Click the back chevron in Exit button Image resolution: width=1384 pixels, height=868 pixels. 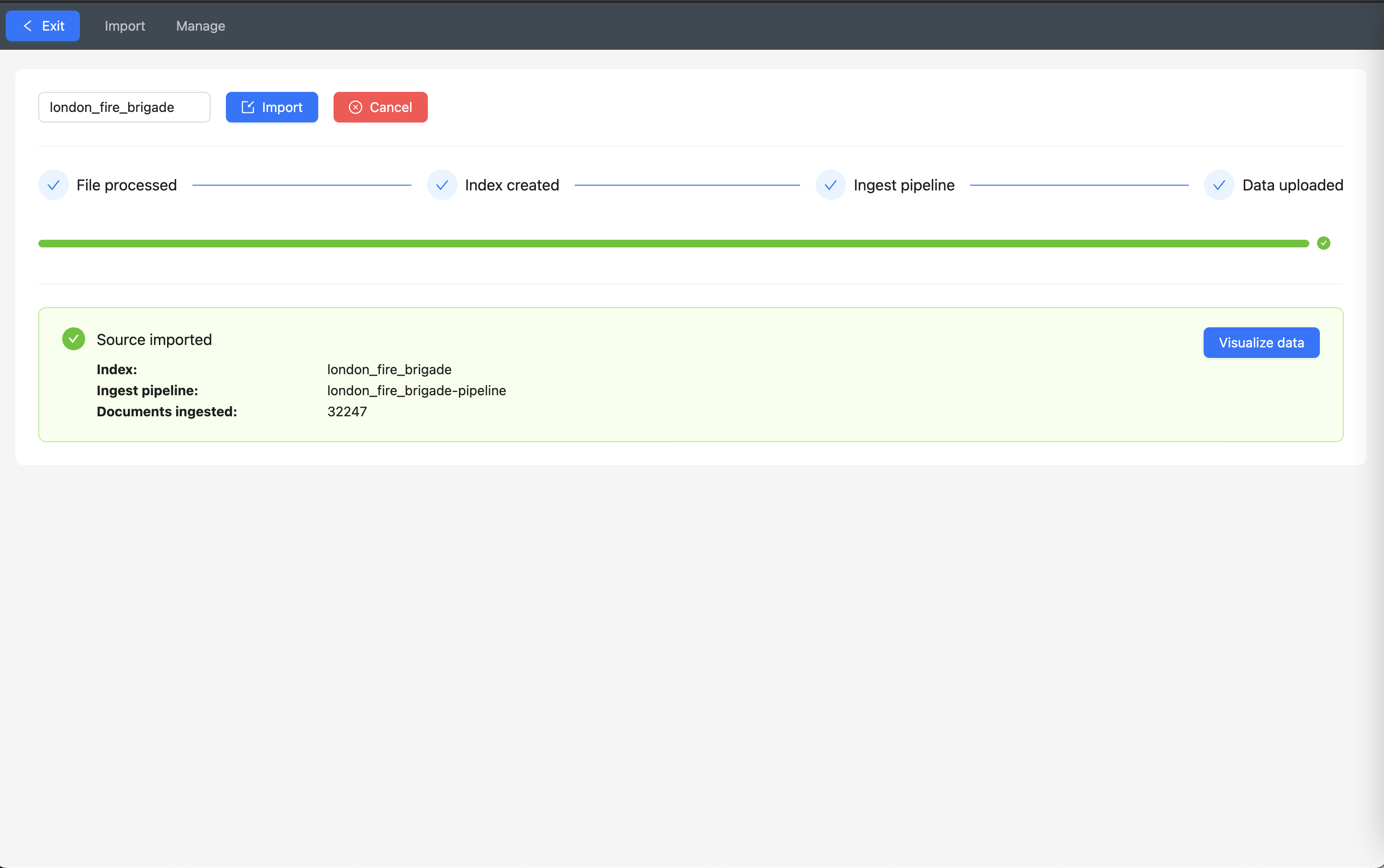(x=28, y=26)
